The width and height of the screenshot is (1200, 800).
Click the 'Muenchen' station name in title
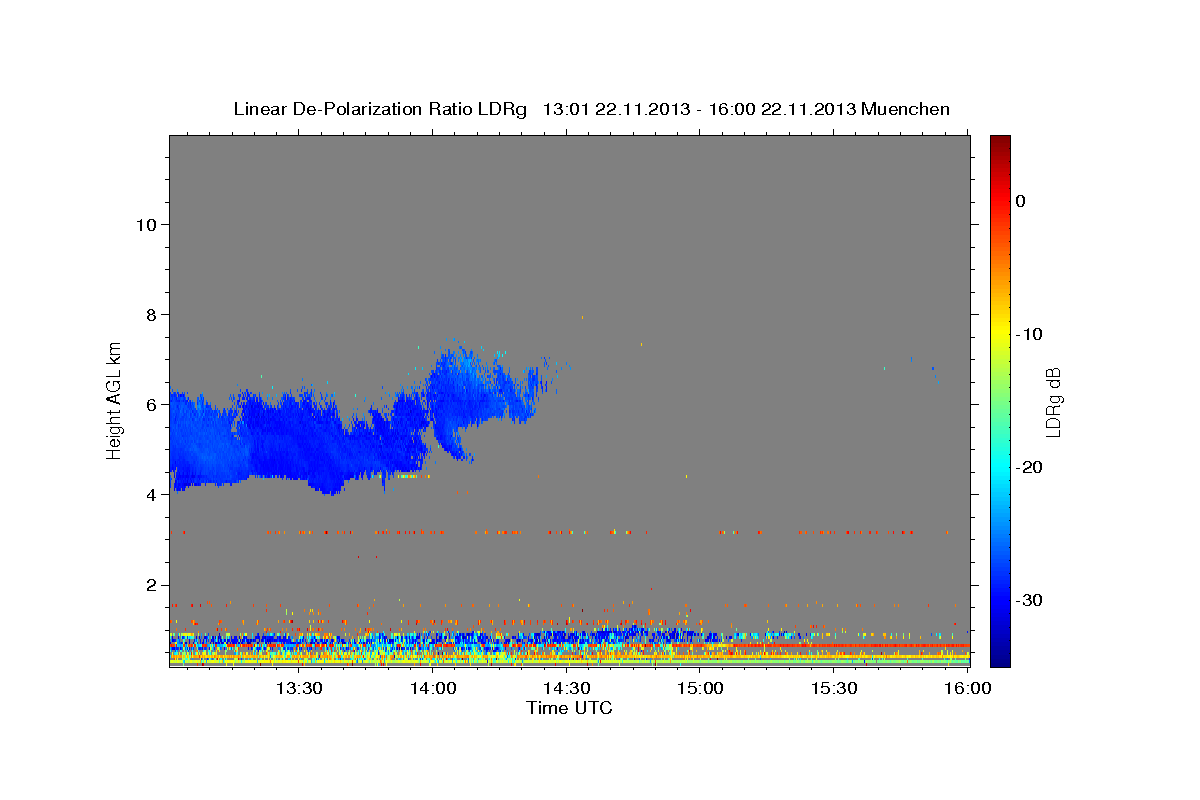click(906, 109)
